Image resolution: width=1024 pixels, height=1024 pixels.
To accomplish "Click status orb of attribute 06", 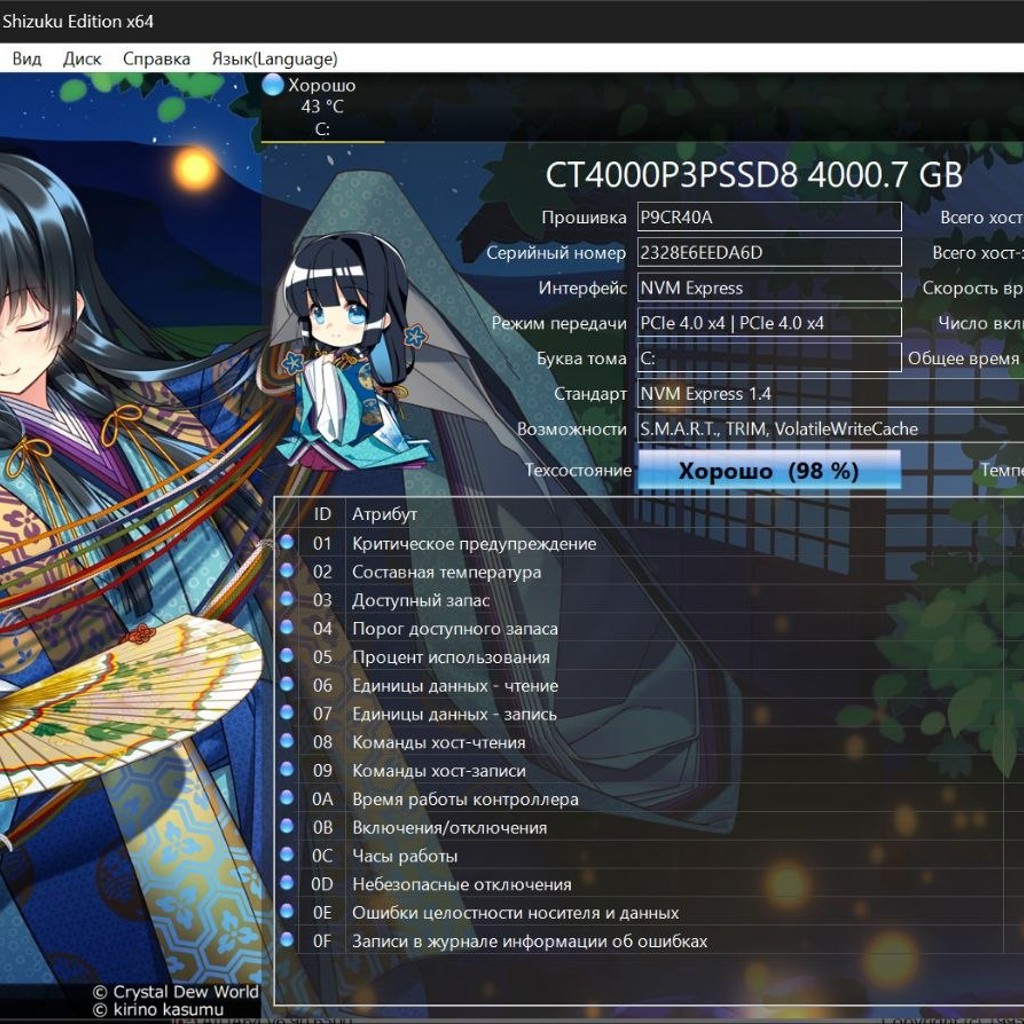I will [x=286, y=684].
